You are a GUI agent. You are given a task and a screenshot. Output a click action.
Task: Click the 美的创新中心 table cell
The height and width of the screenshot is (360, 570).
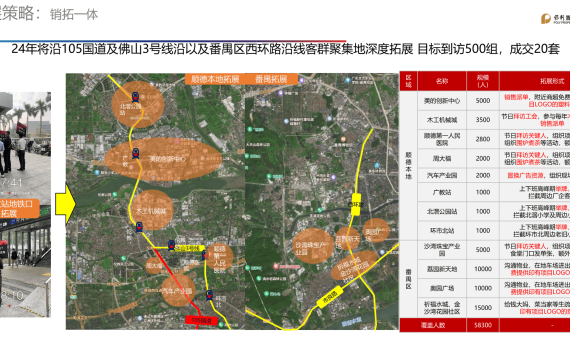(442, 101)
